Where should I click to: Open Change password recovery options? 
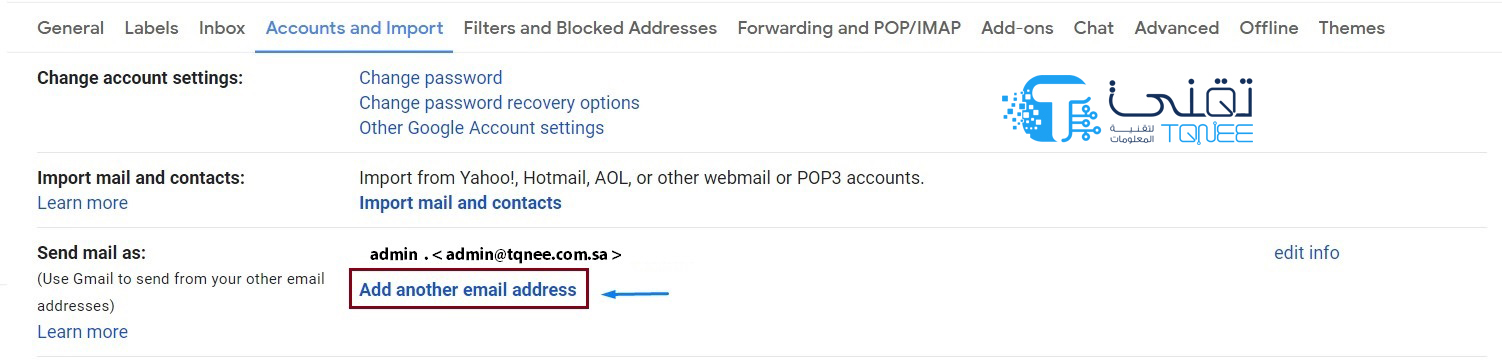499,102
